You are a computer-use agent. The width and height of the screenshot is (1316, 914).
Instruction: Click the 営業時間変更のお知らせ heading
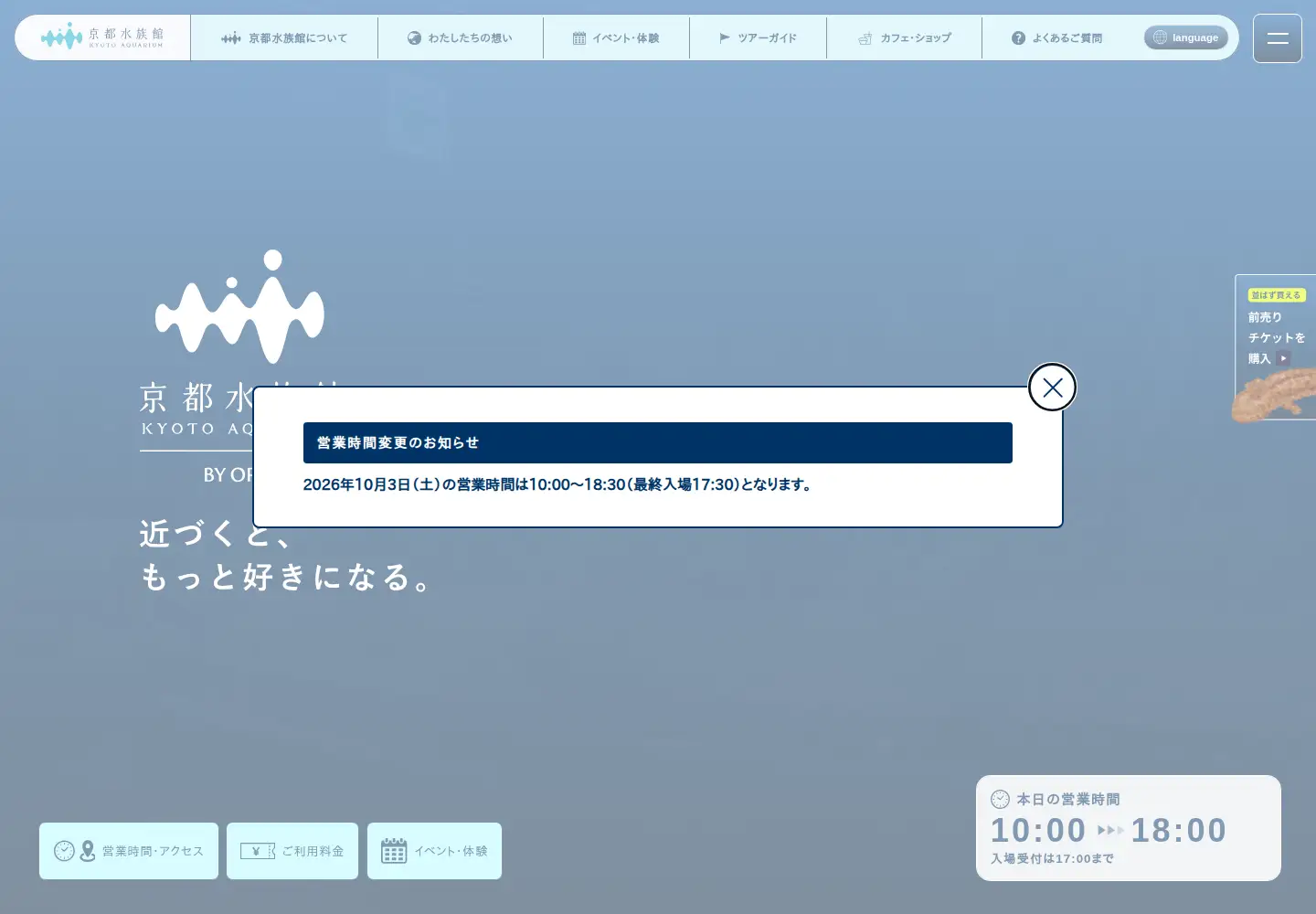tap(658, 442)
